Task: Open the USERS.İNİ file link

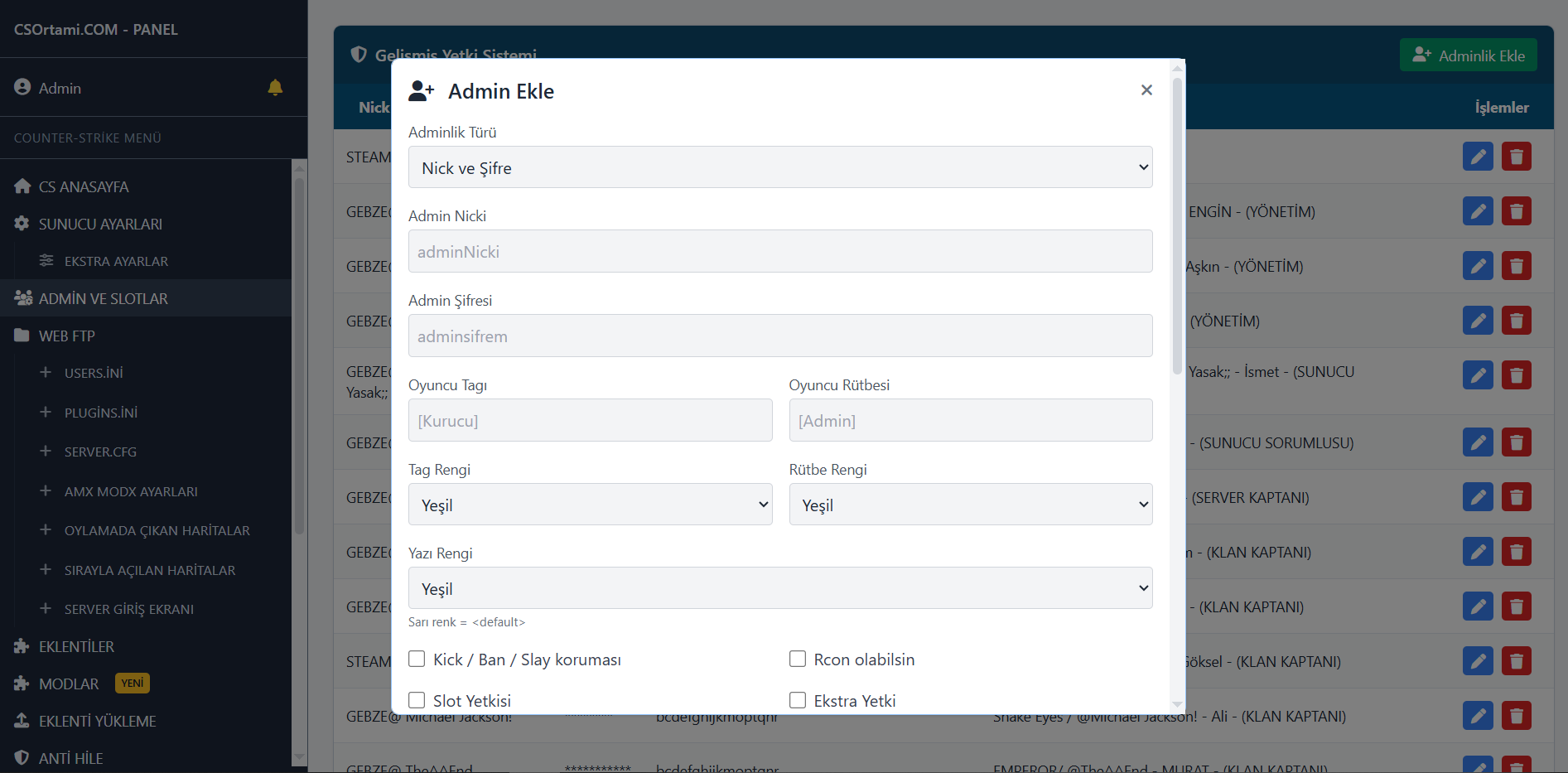Action: pos(94,373)
